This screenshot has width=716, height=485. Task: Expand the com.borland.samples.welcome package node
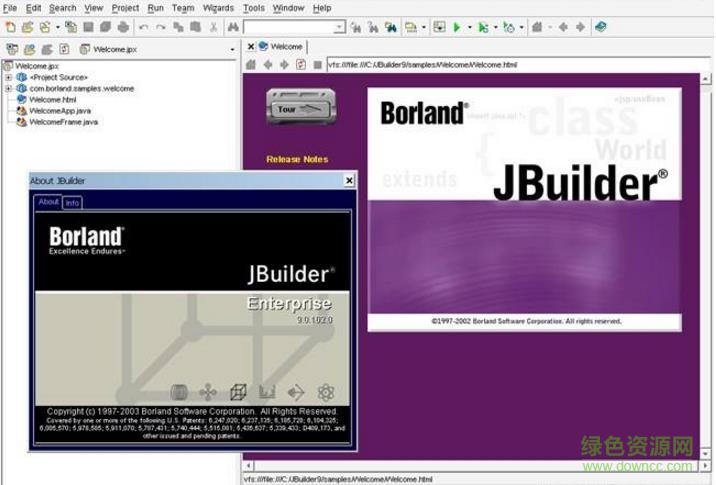click(x=8, y=88)
